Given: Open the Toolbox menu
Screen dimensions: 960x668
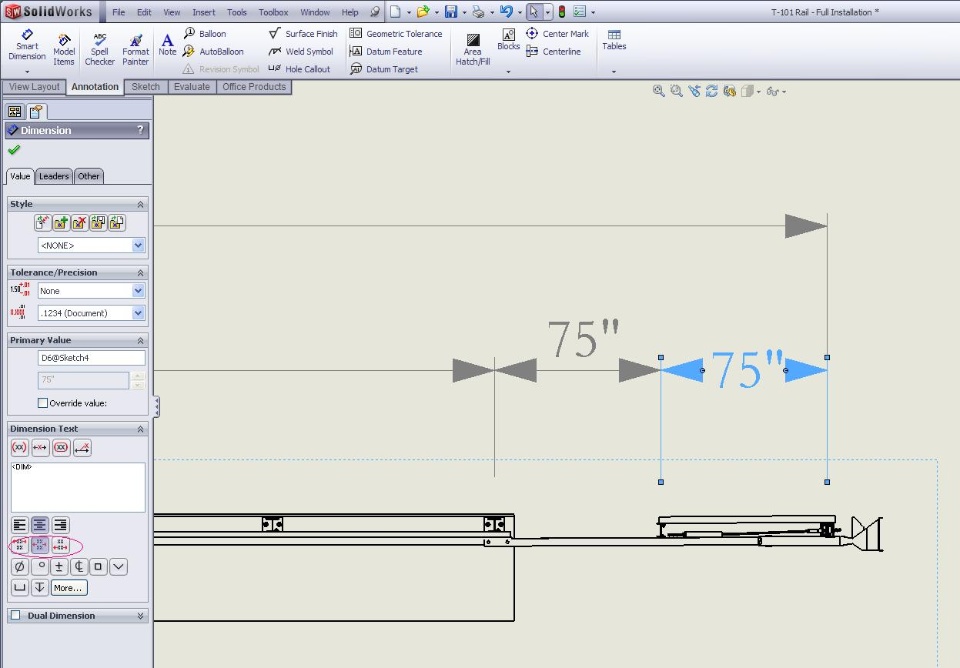Looking at the screenshot, I should tap(273, 12).
